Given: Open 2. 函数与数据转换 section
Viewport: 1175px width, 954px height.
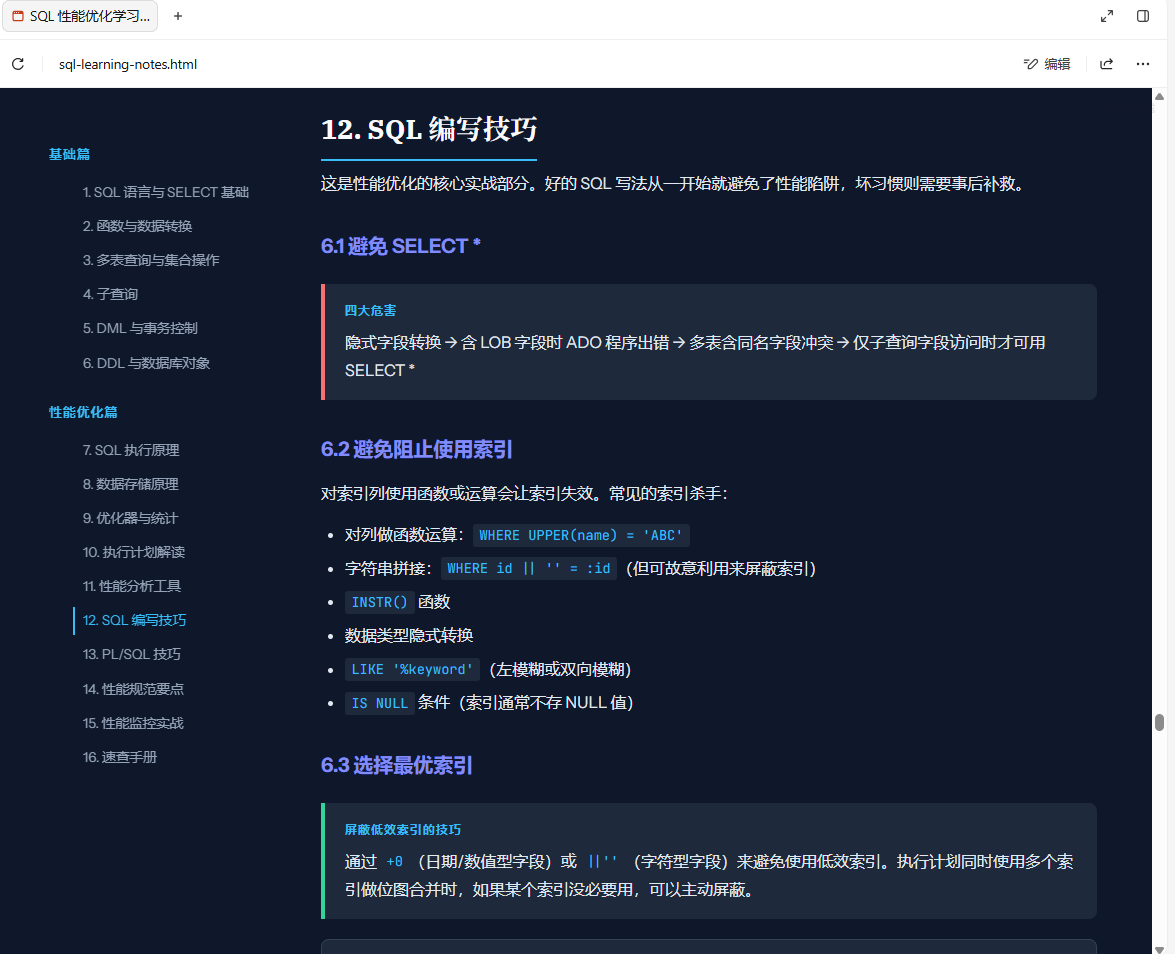Looking at the screenshot, I should [x=137, y=226].
